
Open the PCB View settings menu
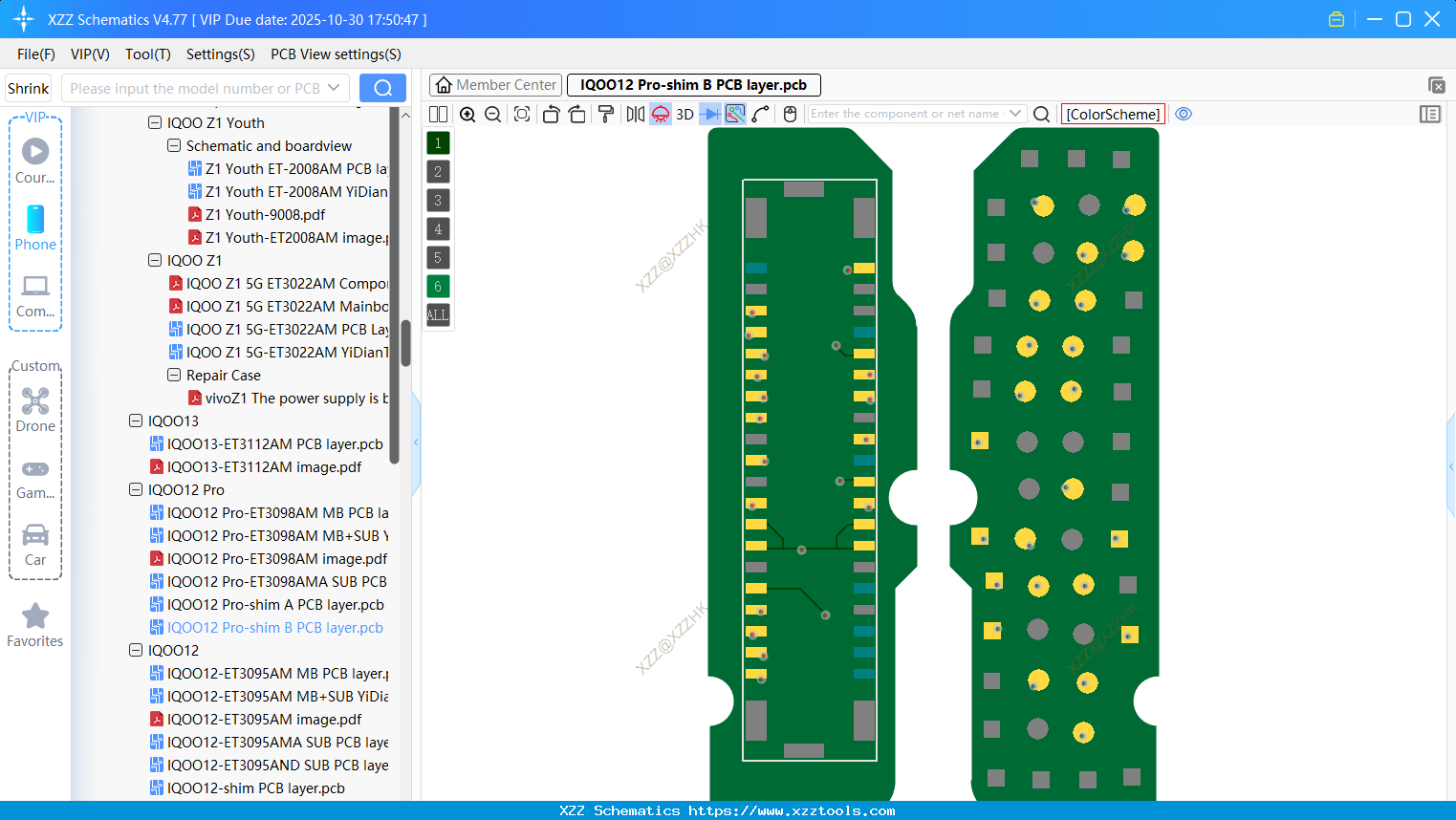(x=336, y=54)
